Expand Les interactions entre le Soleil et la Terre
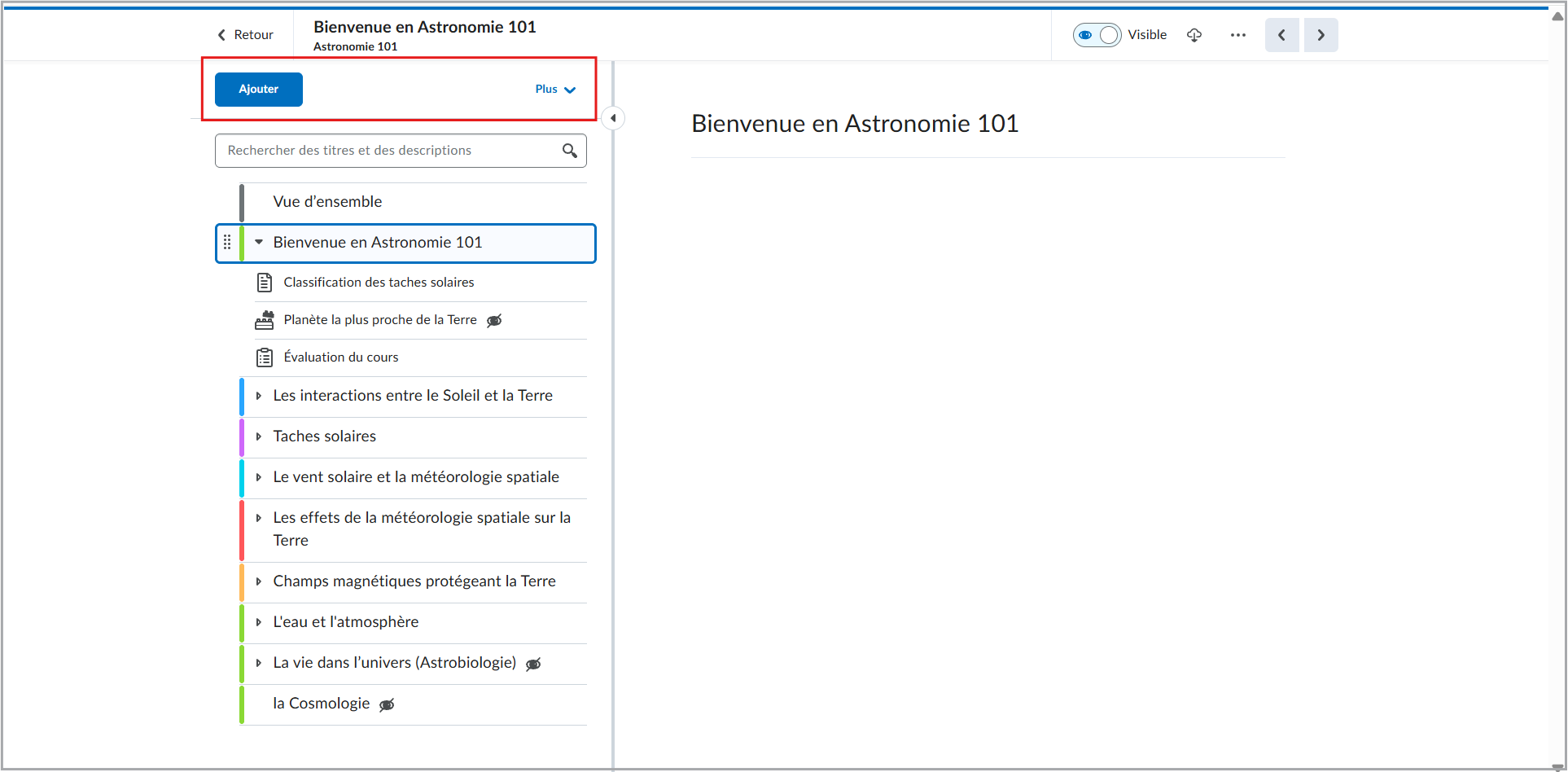Screen dimensions: 1568x772 point(259,396)
